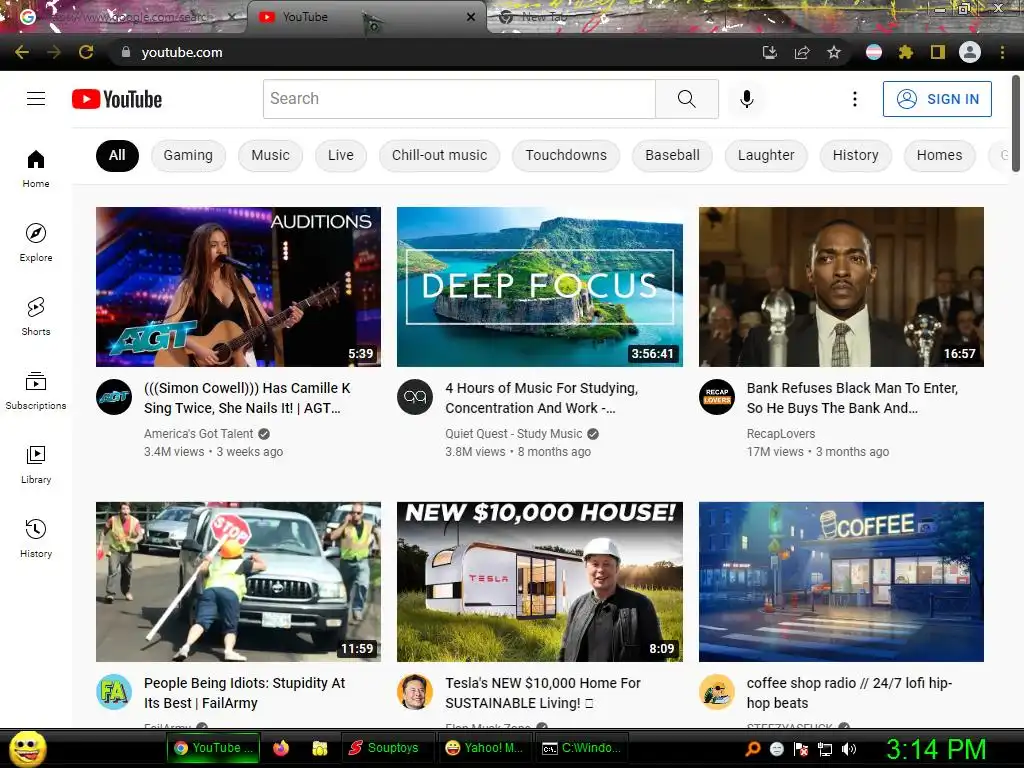Open People Being Idiots FailArmy title
Viewport: 1024px width, 768px height.
pyautogui.click(x=244, y=693)
